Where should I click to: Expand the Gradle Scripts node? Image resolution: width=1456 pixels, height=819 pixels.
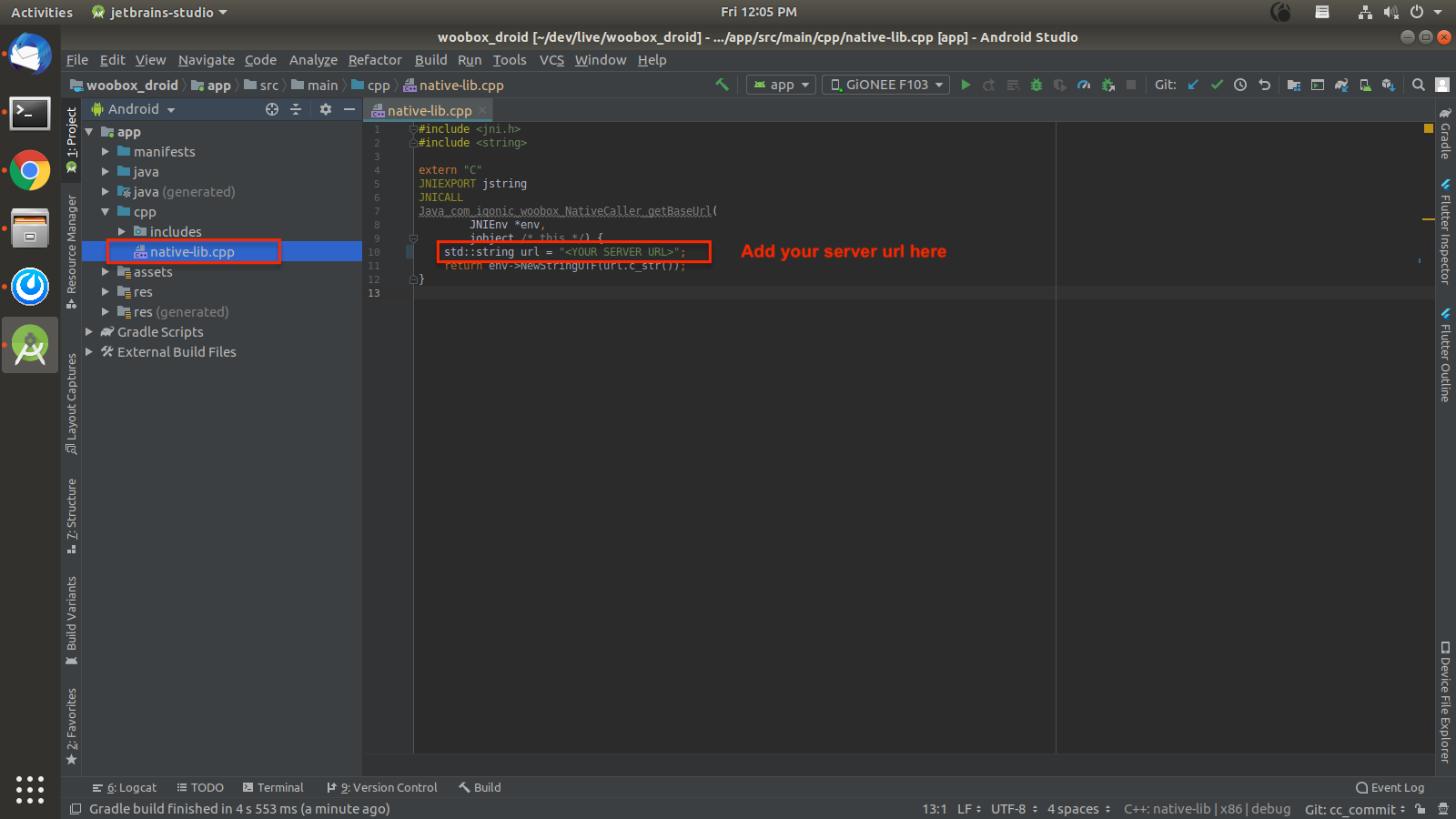coord(89,332)
